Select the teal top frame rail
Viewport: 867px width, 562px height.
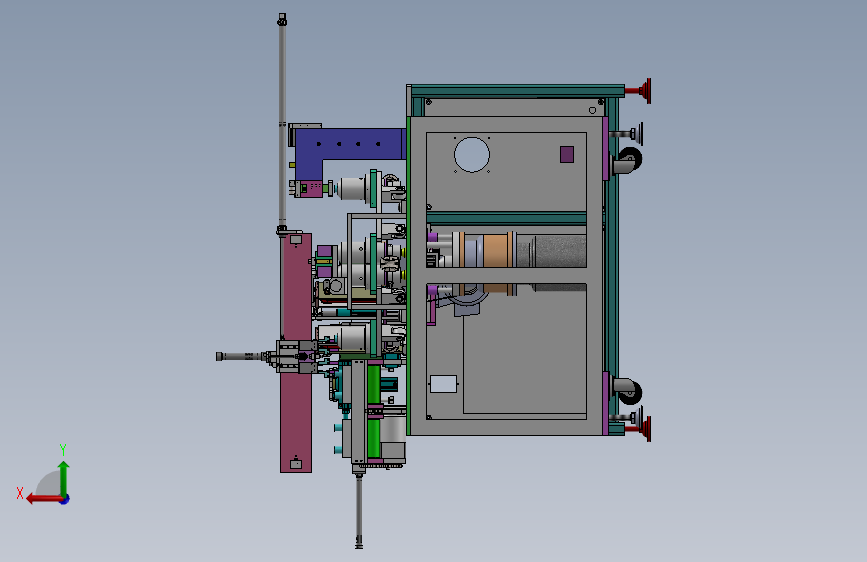pos(518,91)
